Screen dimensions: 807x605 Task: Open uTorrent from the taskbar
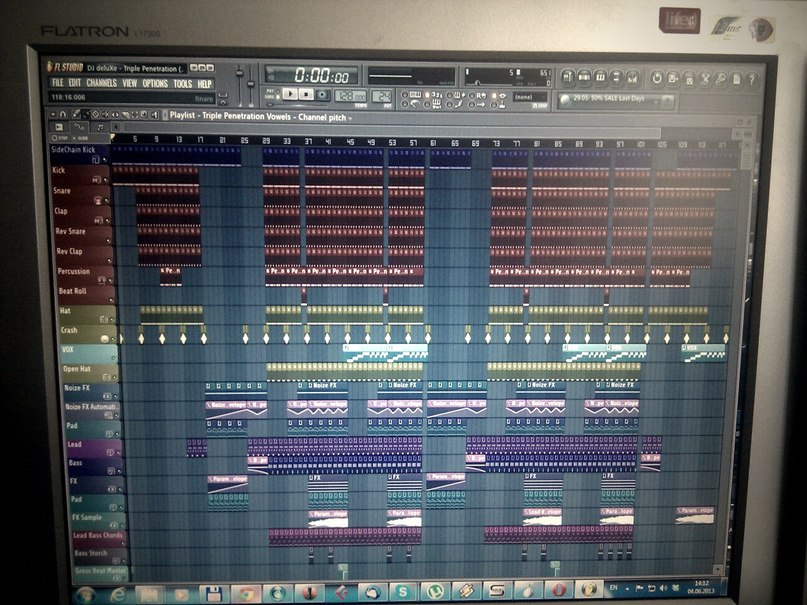[436, 592]
